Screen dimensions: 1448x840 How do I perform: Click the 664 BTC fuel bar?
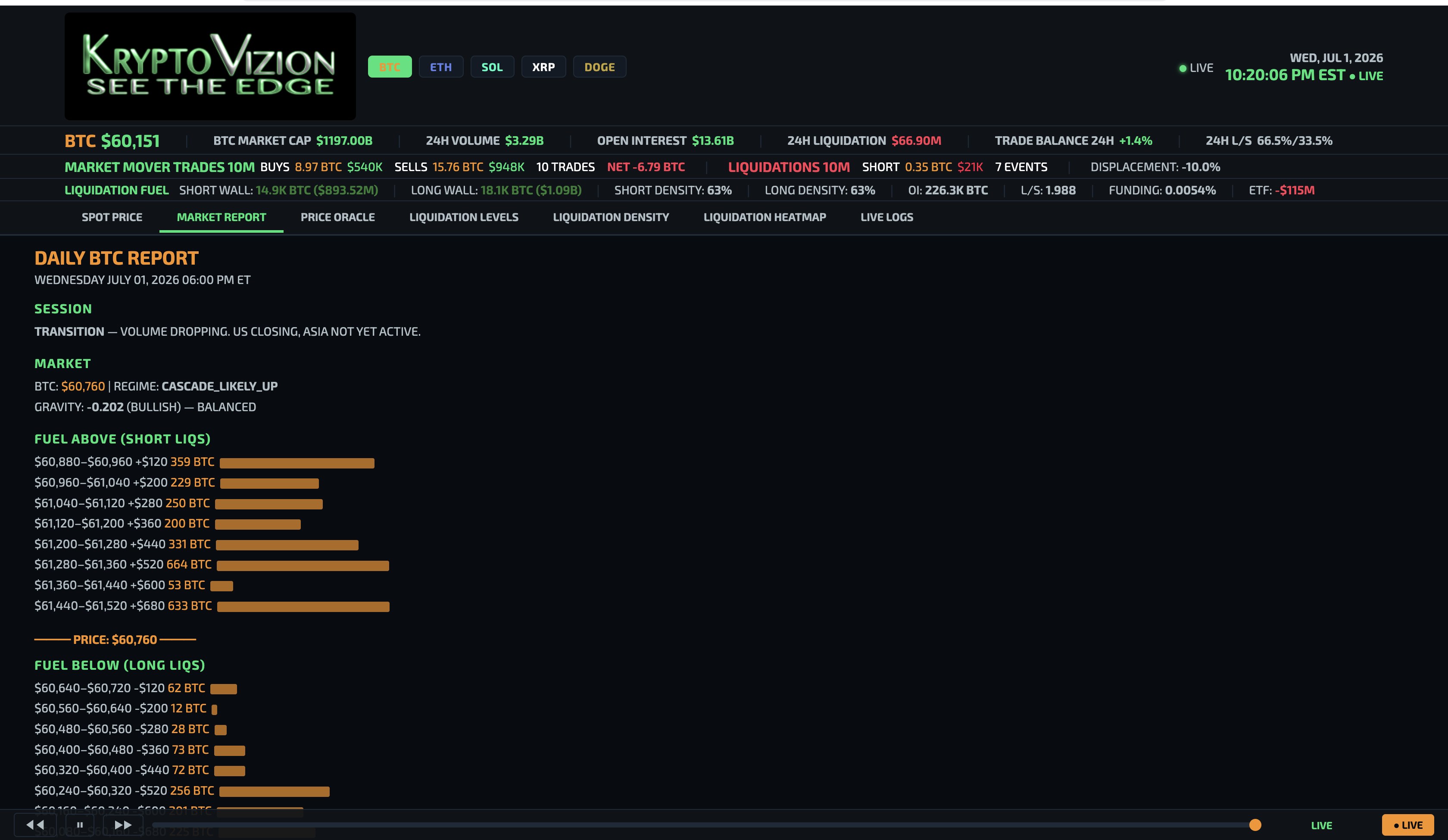[x=303, y=565]
